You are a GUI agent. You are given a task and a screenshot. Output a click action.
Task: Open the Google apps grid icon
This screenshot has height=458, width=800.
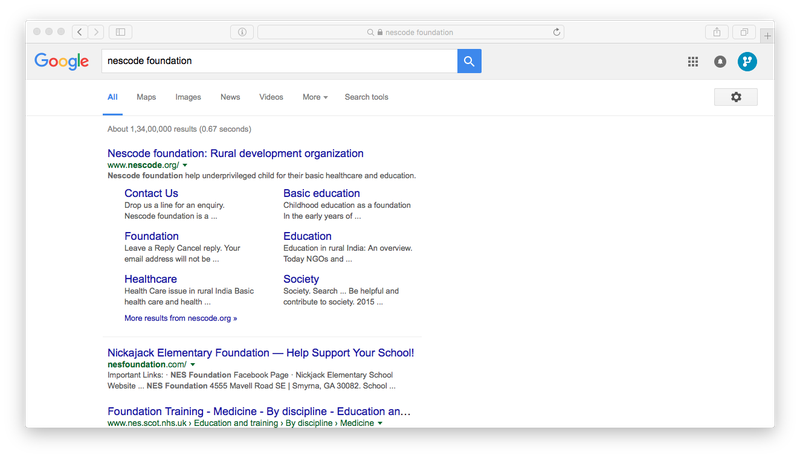point(693,62)
